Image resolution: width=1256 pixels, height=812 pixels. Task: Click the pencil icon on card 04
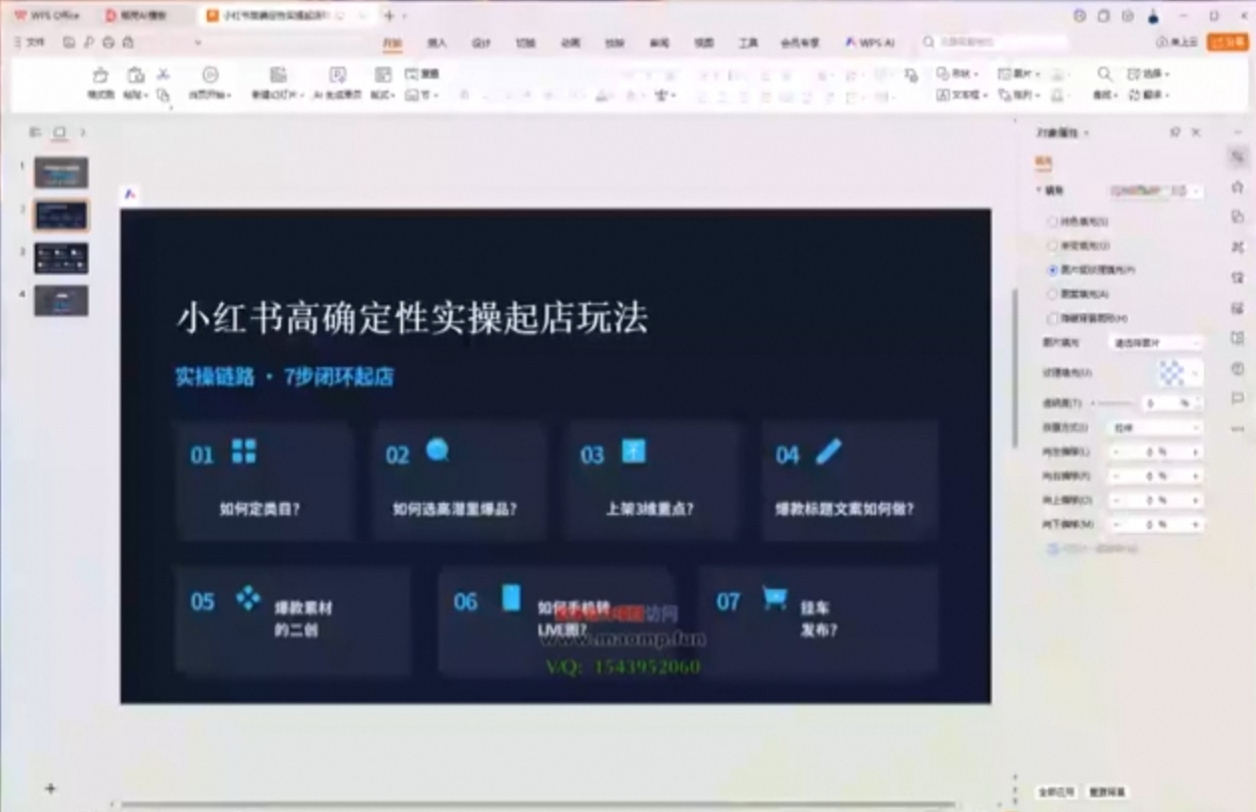(828, 452)
